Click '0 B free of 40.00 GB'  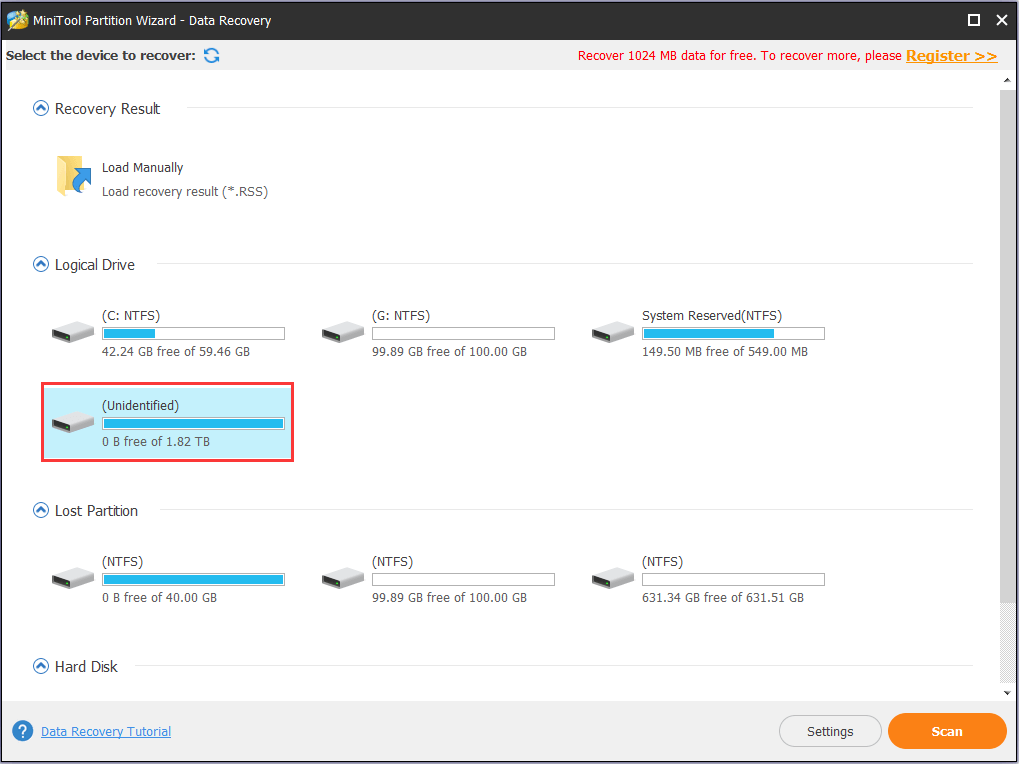pyautogui.click(x=159, y=598)
